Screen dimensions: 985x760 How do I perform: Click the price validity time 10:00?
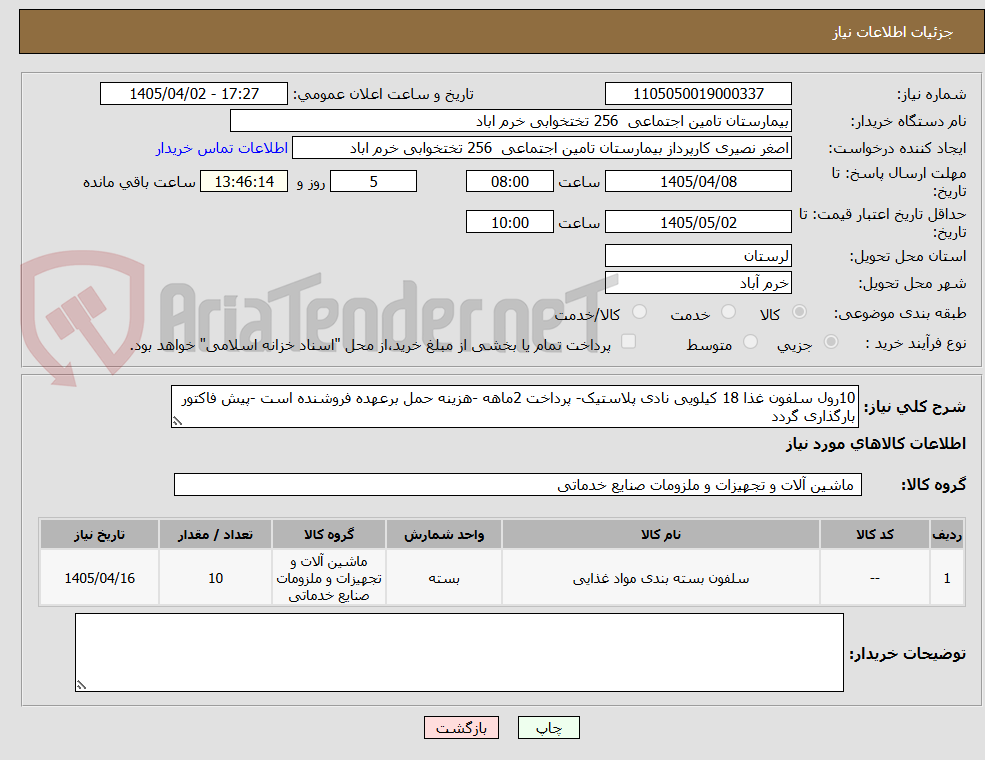[509, 222]
